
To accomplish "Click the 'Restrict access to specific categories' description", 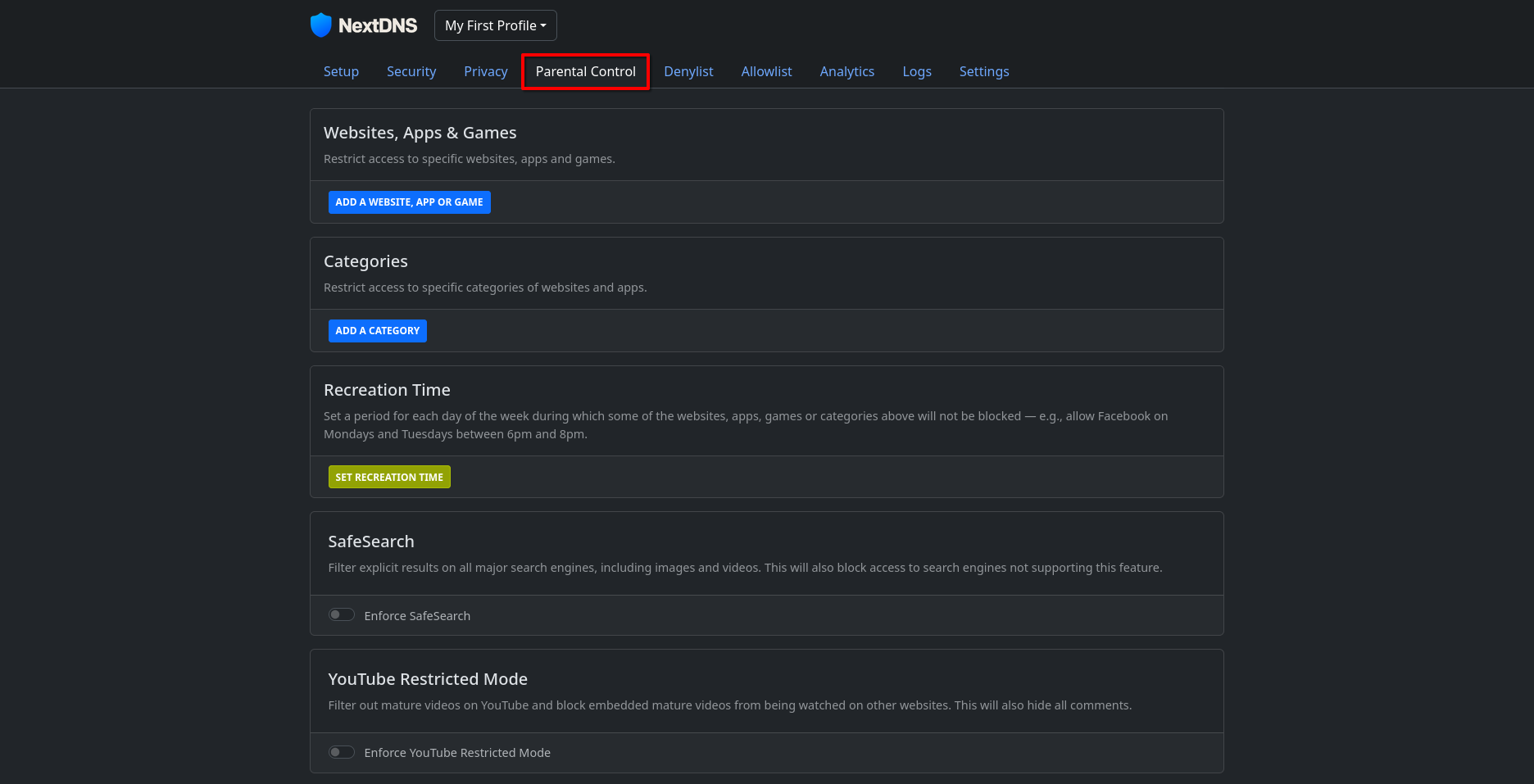I will click(485, 288).
